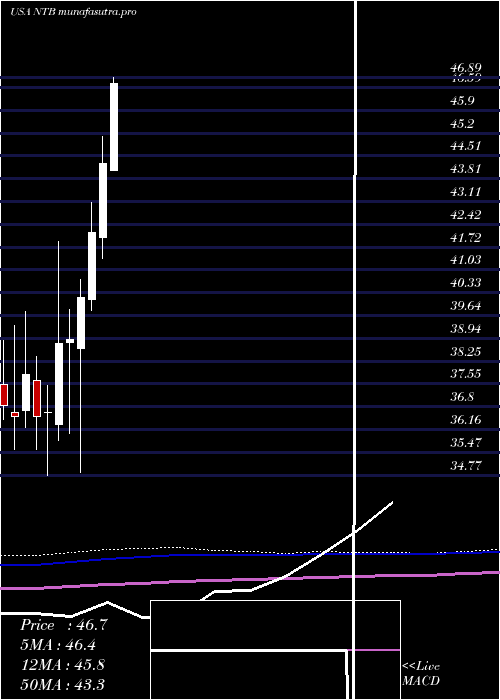Select the 44.51 price axis label

click(465, 146)
